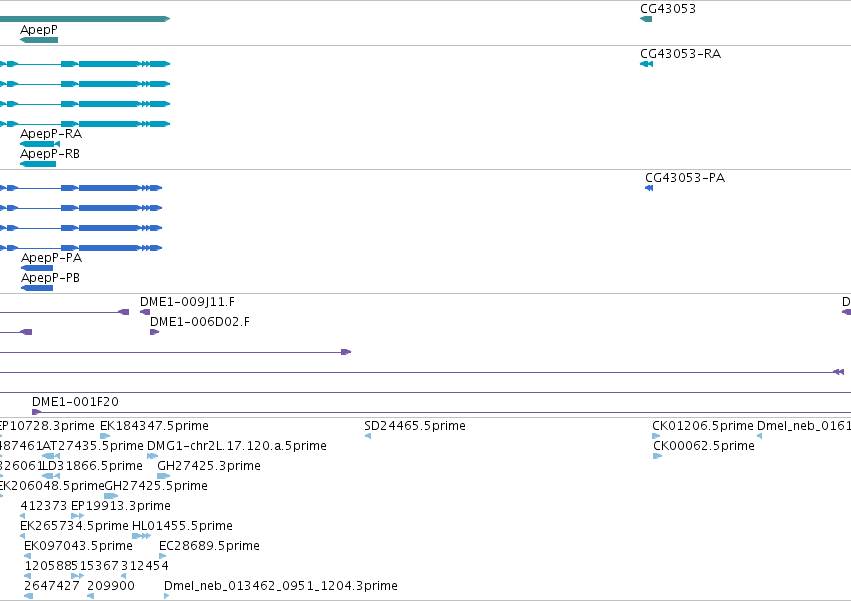Click the DMG1-chr2L.17.120.a.5prime label
This screenshot has height=601, width=851.
point(237,446)
